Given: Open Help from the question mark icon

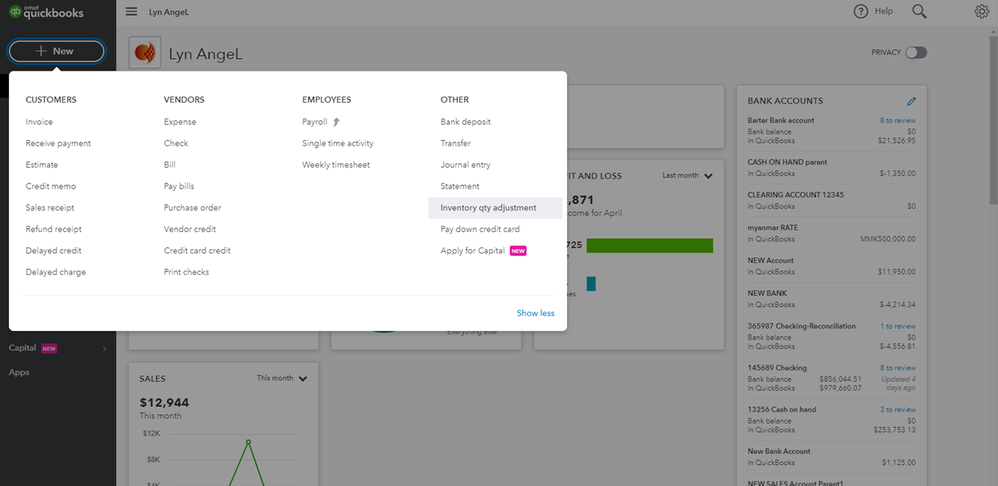Looking at the screenshot, I should point(861,11).
